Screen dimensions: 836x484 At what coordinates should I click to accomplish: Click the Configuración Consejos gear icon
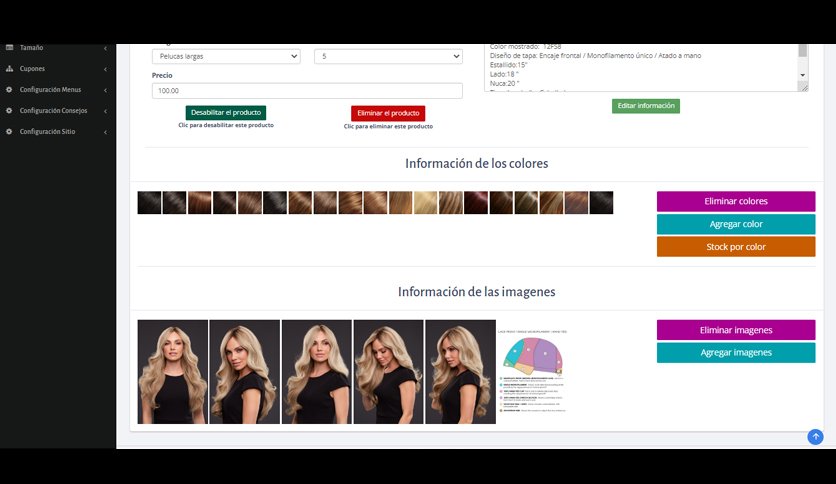[x=9, y=110]
